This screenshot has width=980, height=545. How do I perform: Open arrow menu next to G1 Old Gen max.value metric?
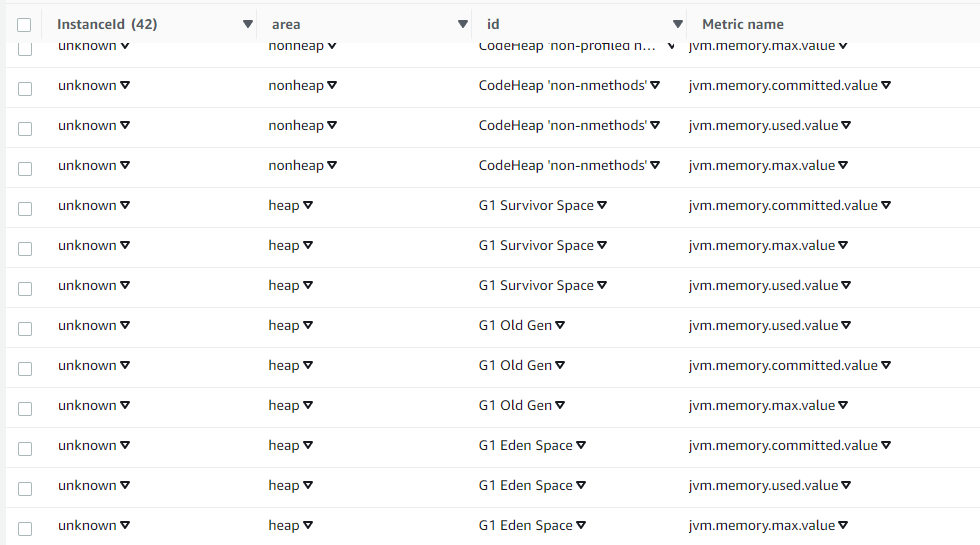(x=845, y=405)
